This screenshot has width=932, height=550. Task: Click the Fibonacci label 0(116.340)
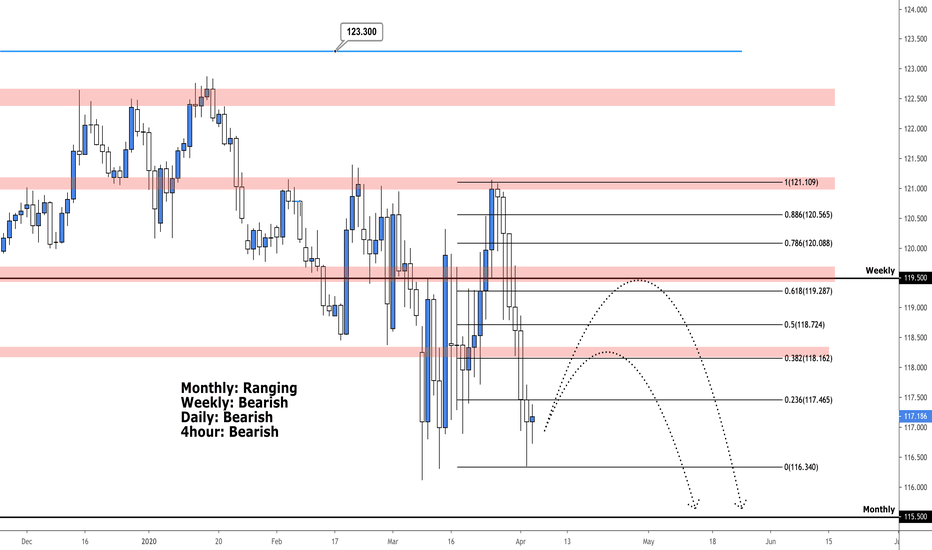tap(801, 467)
